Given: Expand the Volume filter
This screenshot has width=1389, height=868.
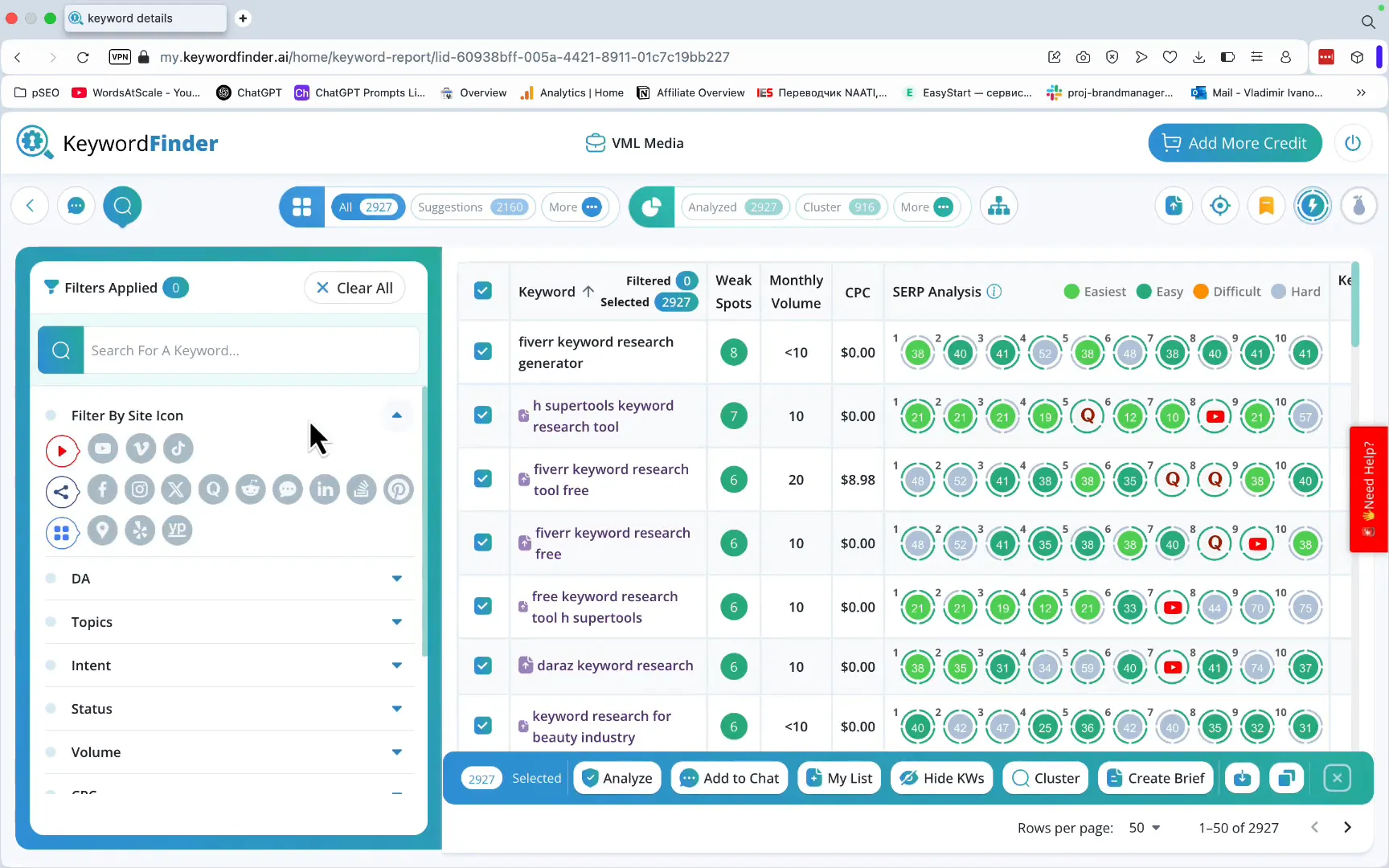Looking at the screenshot, I should [396, 752].
